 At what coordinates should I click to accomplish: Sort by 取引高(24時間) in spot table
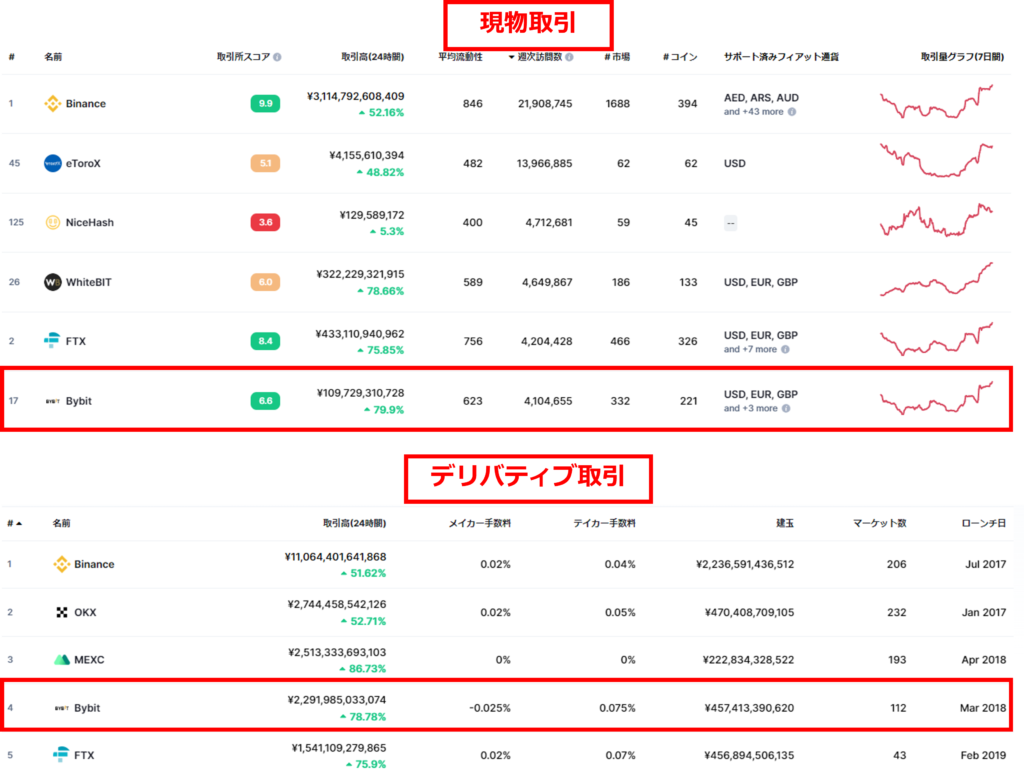(x=372, y=57)
